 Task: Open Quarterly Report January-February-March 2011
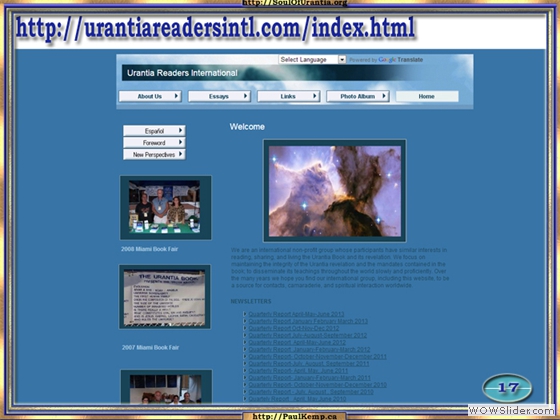(310, 378)
